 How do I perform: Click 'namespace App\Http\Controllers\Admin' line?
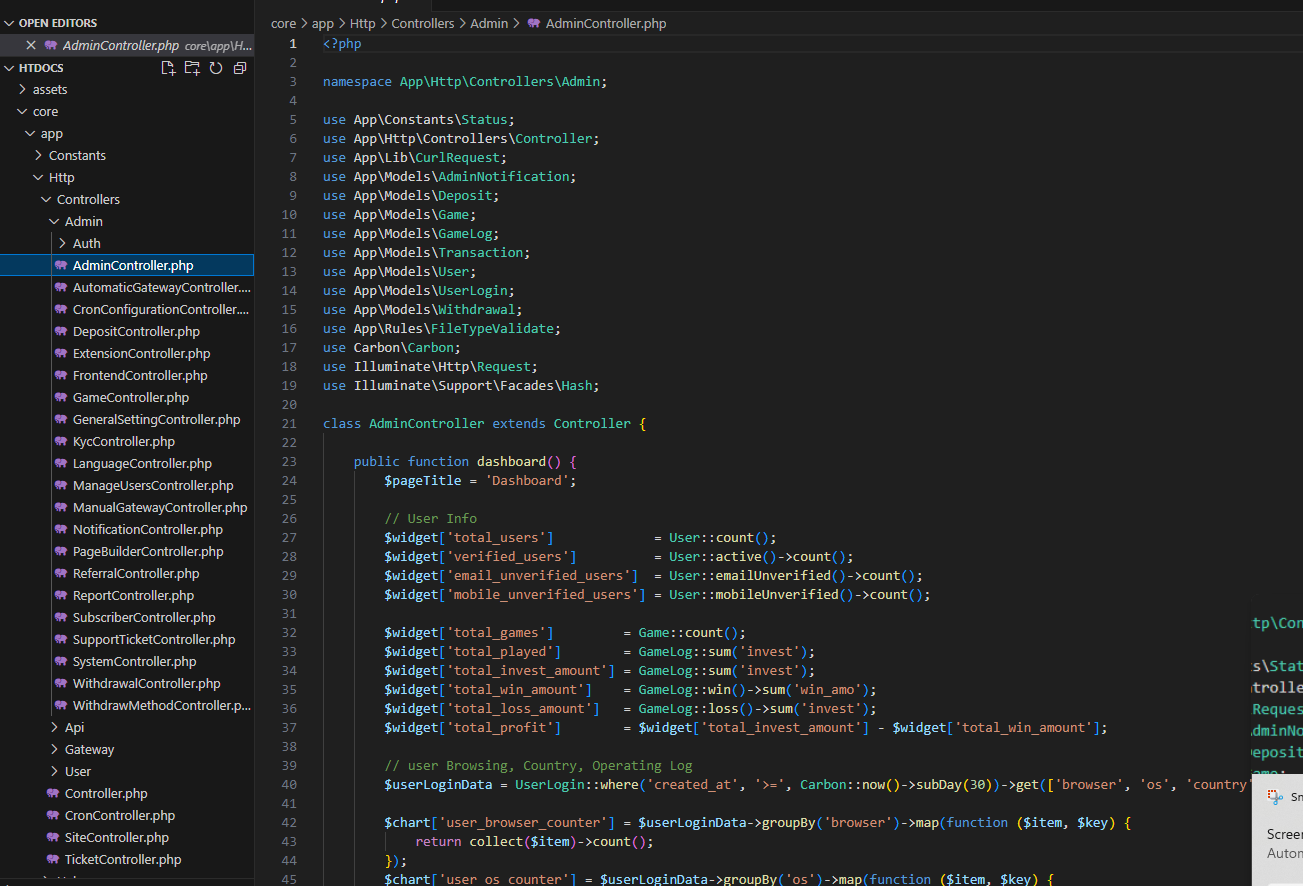pos(465,81)
